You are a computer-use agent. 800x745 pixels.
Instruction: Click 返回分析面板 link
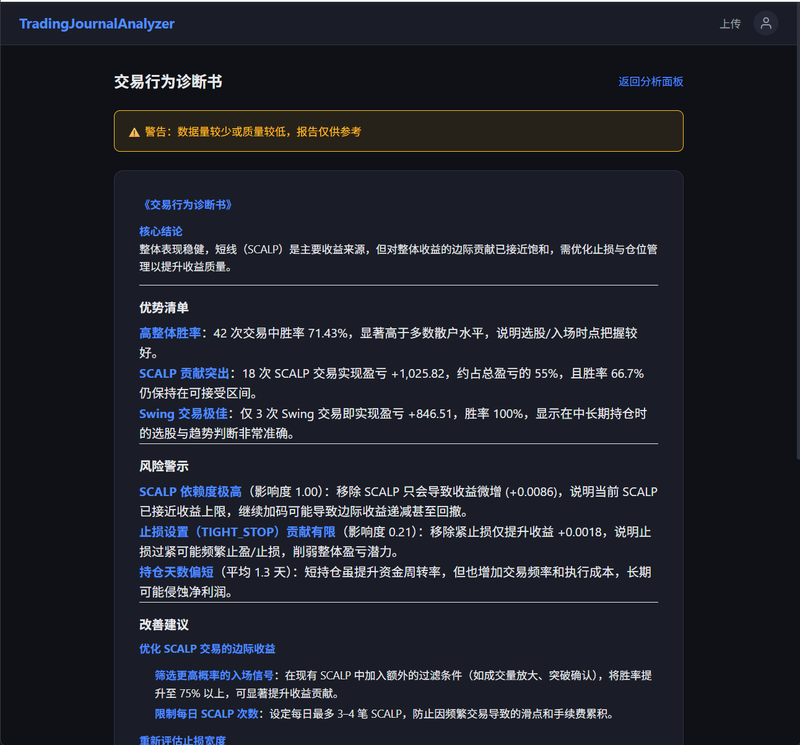pos(651,82)
